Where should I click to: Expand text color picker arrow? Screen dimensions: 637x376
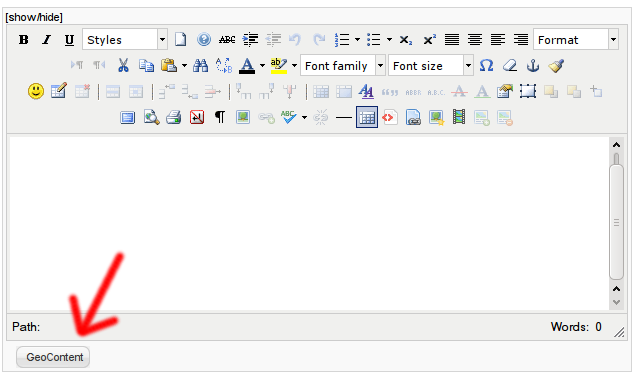262,65
